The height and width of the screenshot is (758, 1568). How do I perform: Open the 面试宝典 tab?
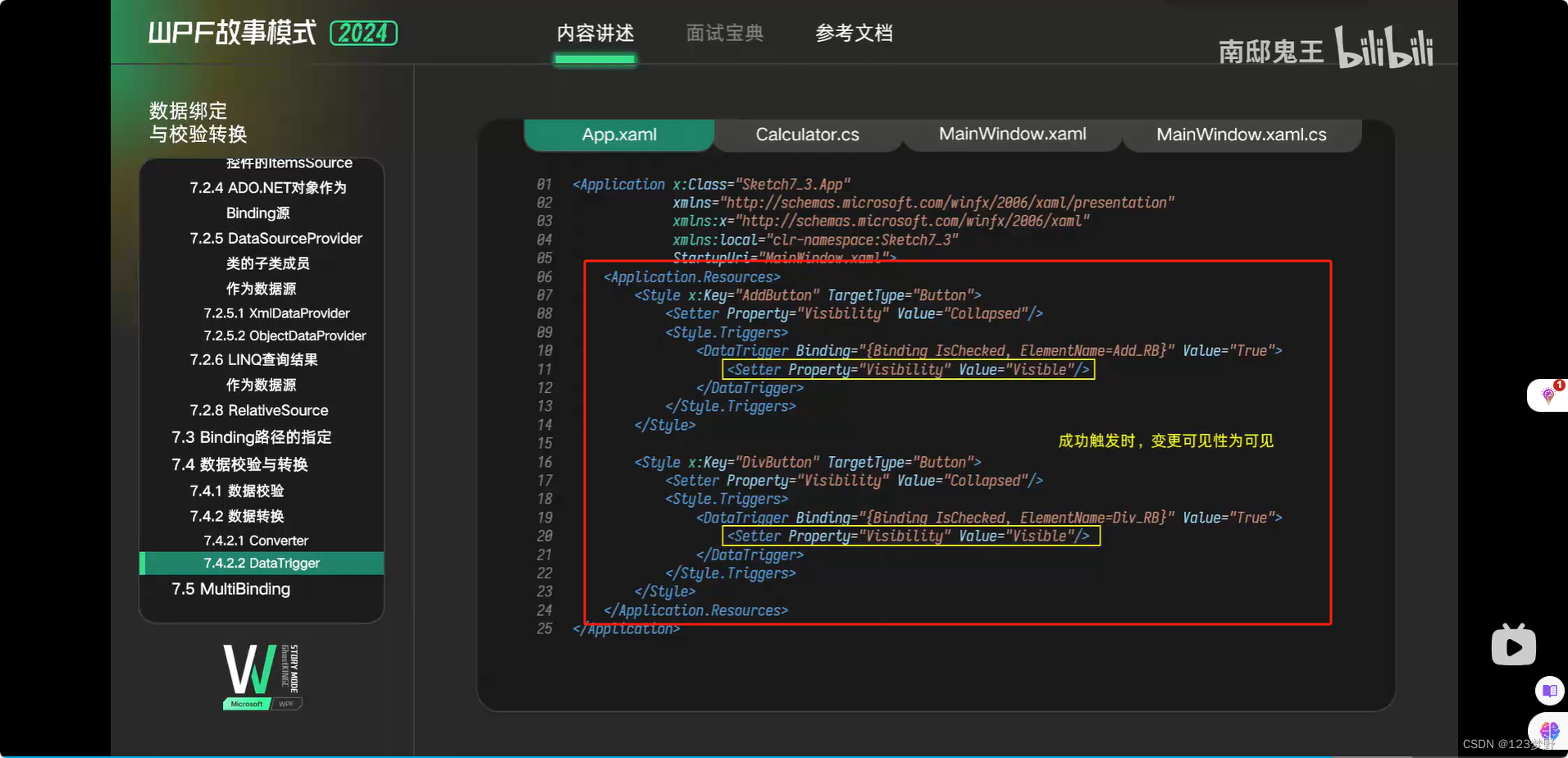pos(725,33)
